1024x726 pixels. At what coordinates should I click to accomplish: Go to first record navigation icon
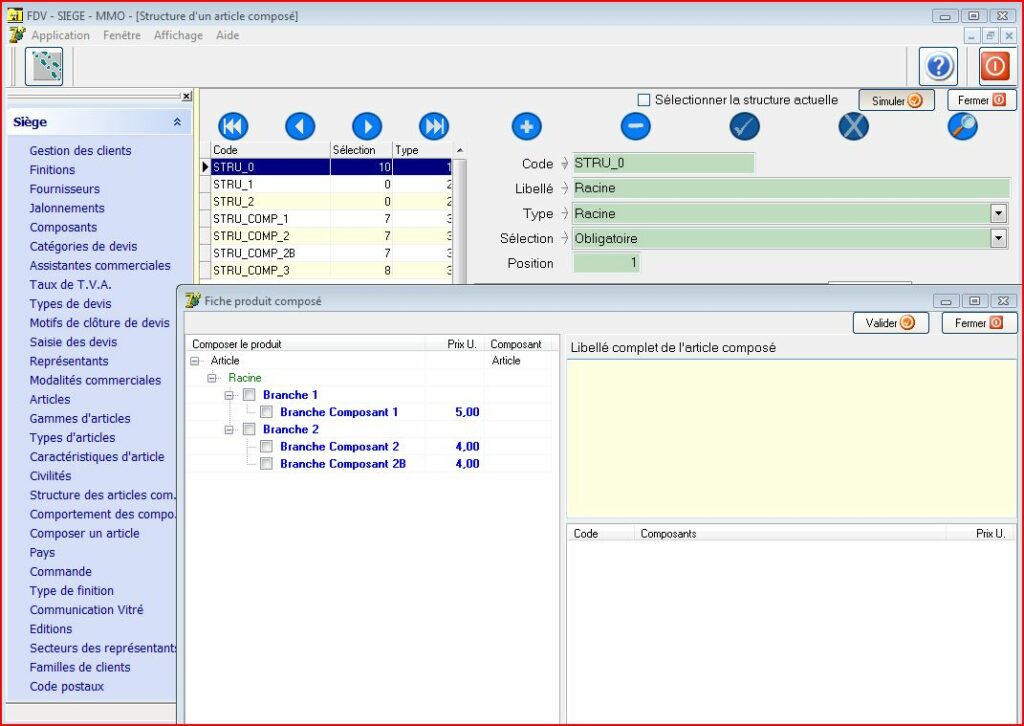pos(233,126)
